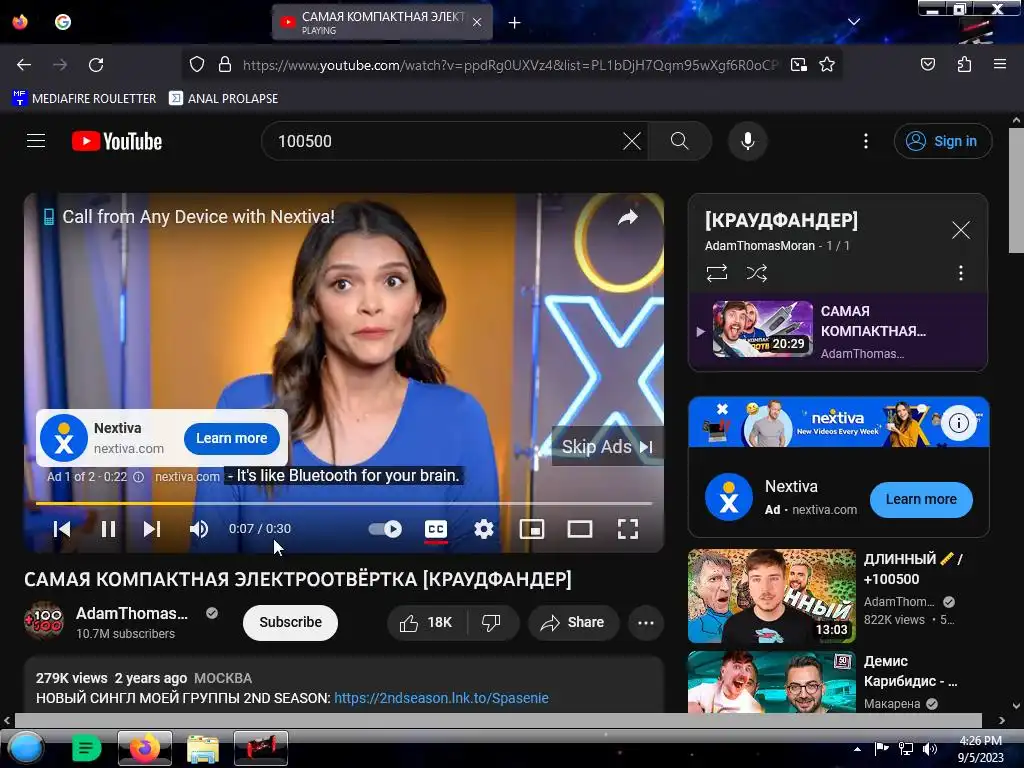Bookmark this page with star
This screenshot has width=1024, height=768.
click(x=827, y=65)
